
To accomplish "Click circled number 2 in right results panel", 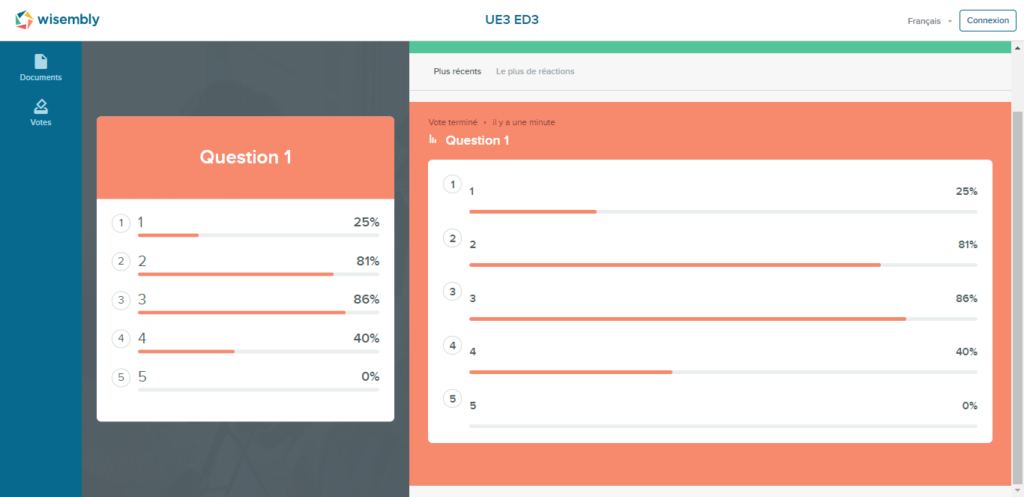I will pos(452,238).
